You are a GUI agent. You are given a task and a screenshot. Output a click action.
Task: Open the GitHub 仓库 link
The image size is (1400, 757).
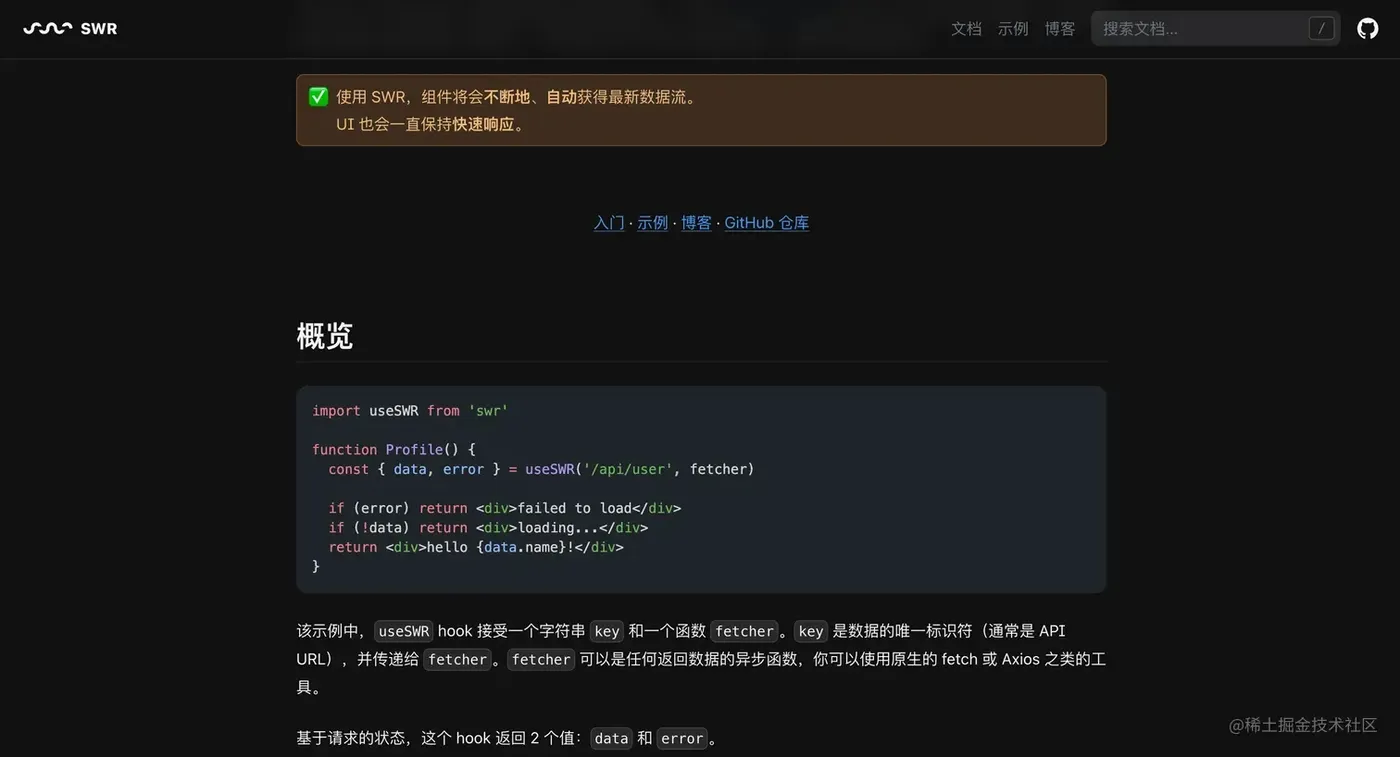(x=766, y=222)
